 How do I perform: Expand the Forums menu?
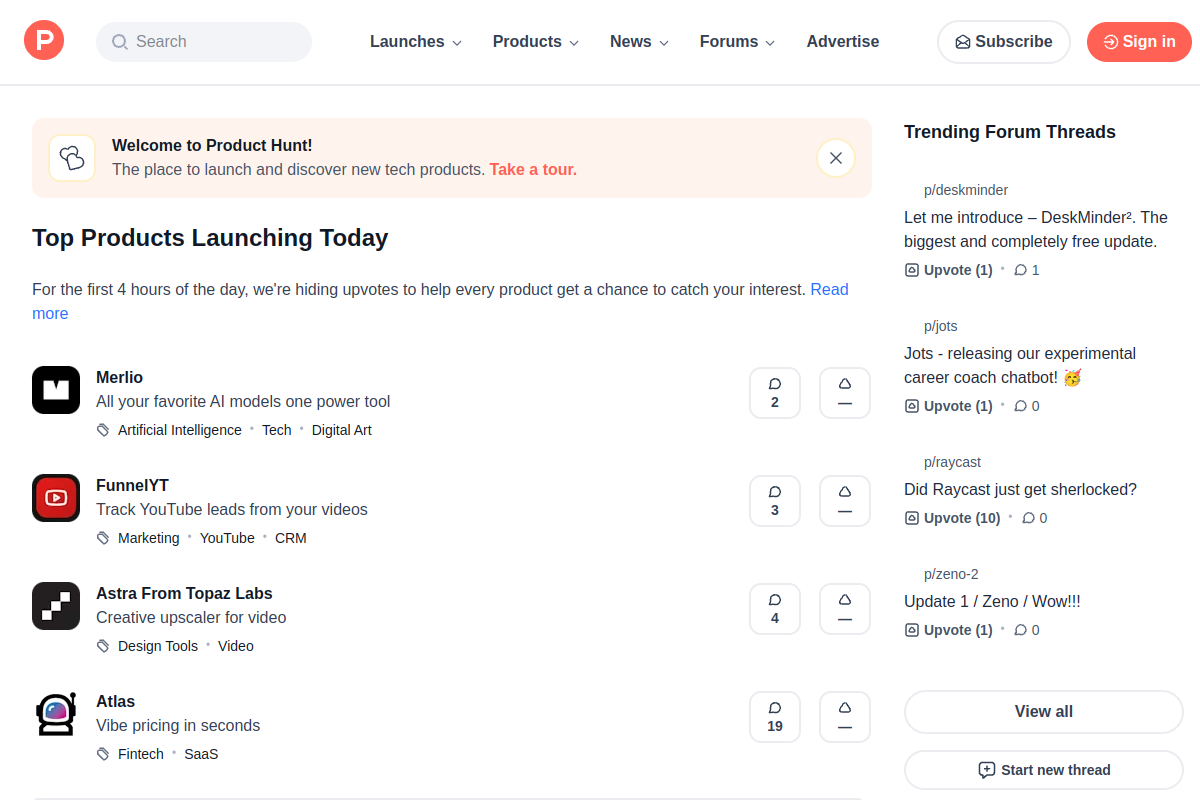737,42
